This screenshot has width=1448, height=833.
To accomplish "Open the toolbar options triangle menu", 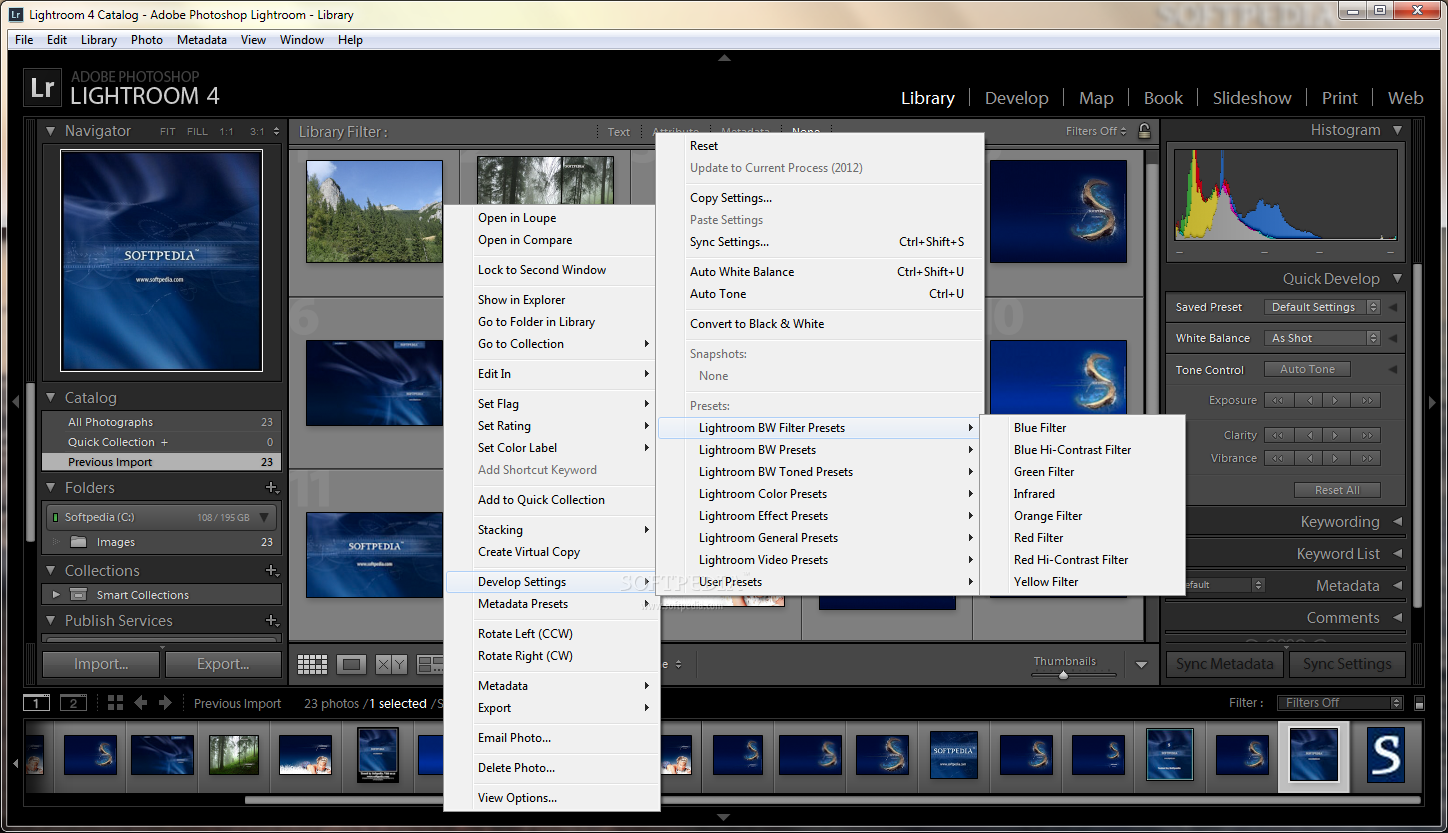I will point(1142,665).
